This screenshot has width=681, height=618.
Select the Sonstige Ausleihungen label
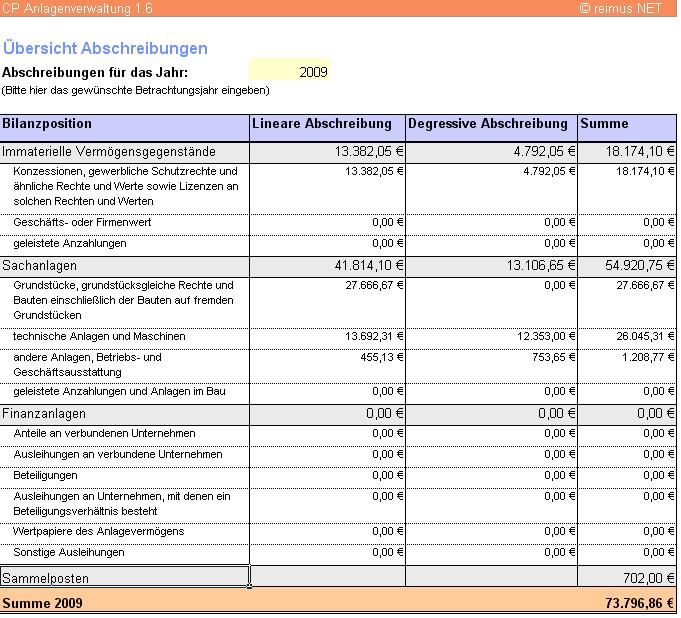[69, 552]
